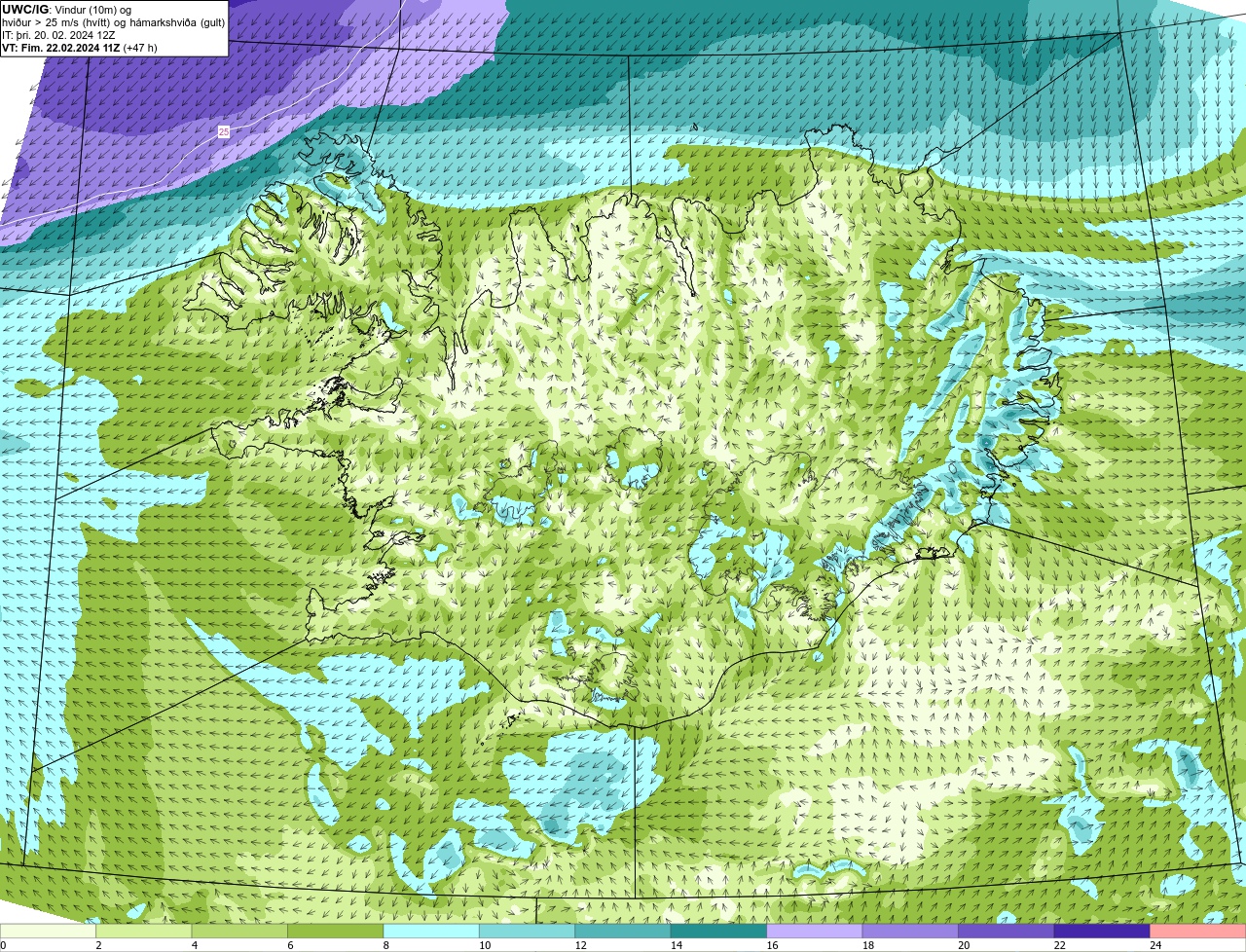The height and width of the screenshot is (952, 1246).
Task: Click the 2–4 m/s light green legend swatch
Action: [x=144, y=931]
